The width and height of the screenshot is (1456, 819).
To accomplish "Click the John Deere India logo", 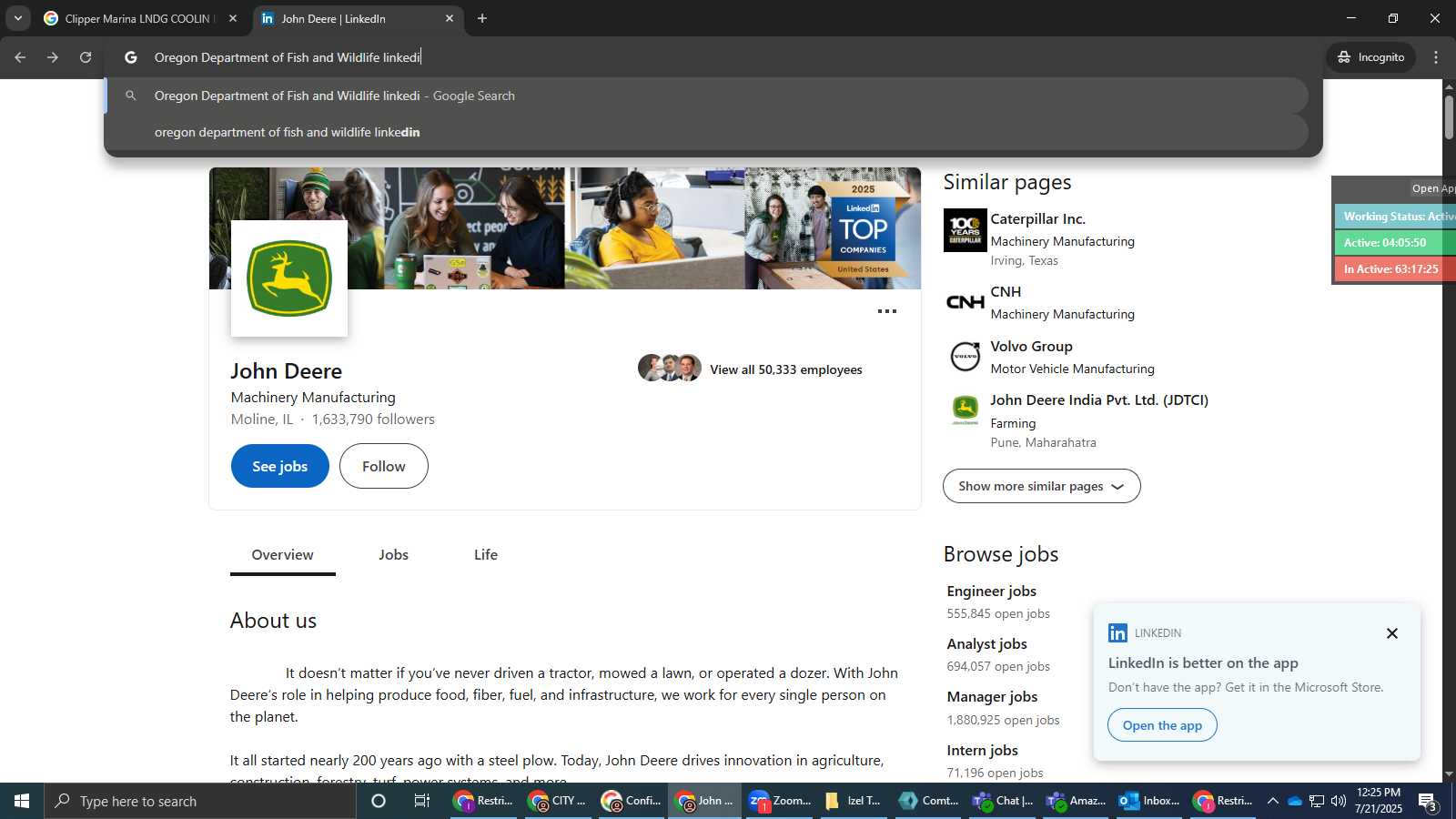I will [x=966, y=410].
